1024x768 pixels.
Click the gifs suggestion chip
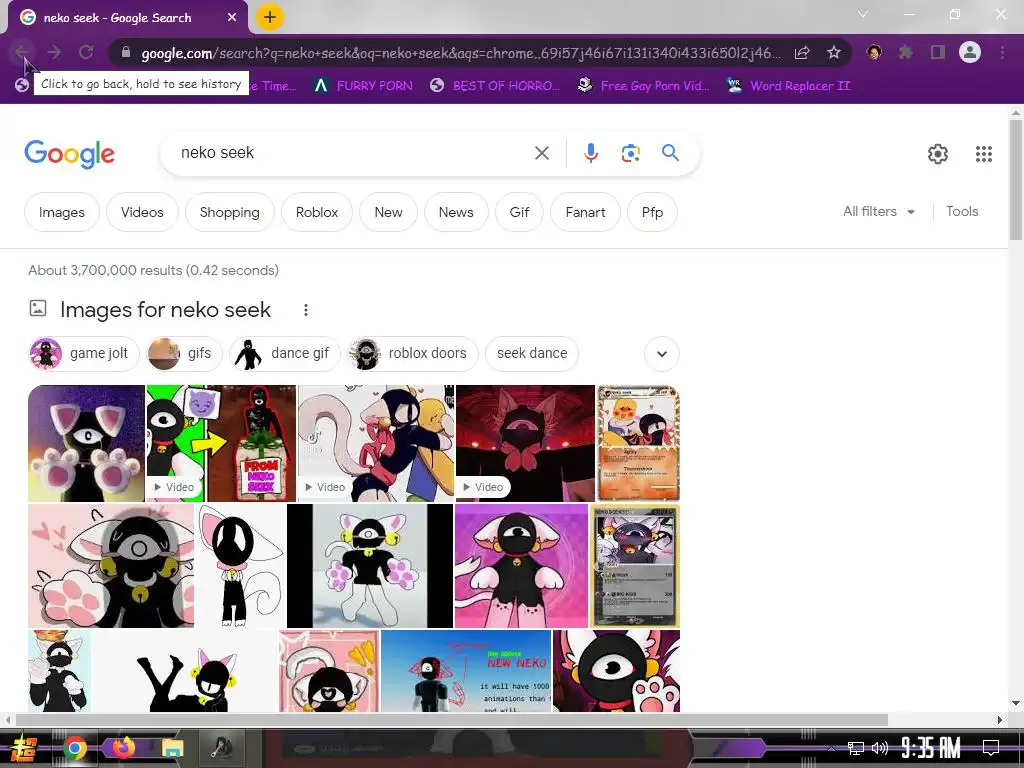pyautogui.click(x=184, y=353)
